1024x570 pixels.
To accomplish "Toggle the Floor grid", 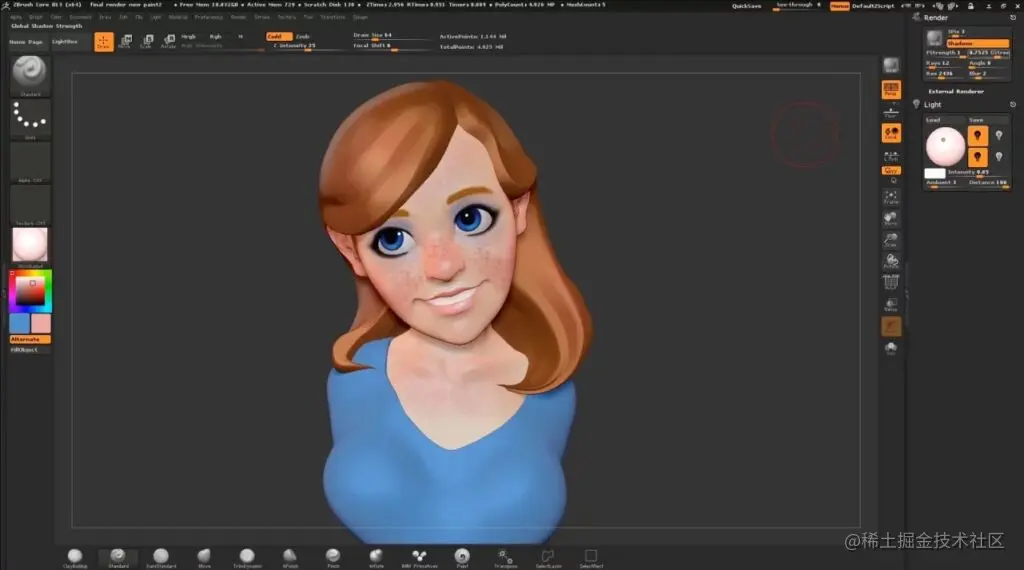I will [891, 112].
